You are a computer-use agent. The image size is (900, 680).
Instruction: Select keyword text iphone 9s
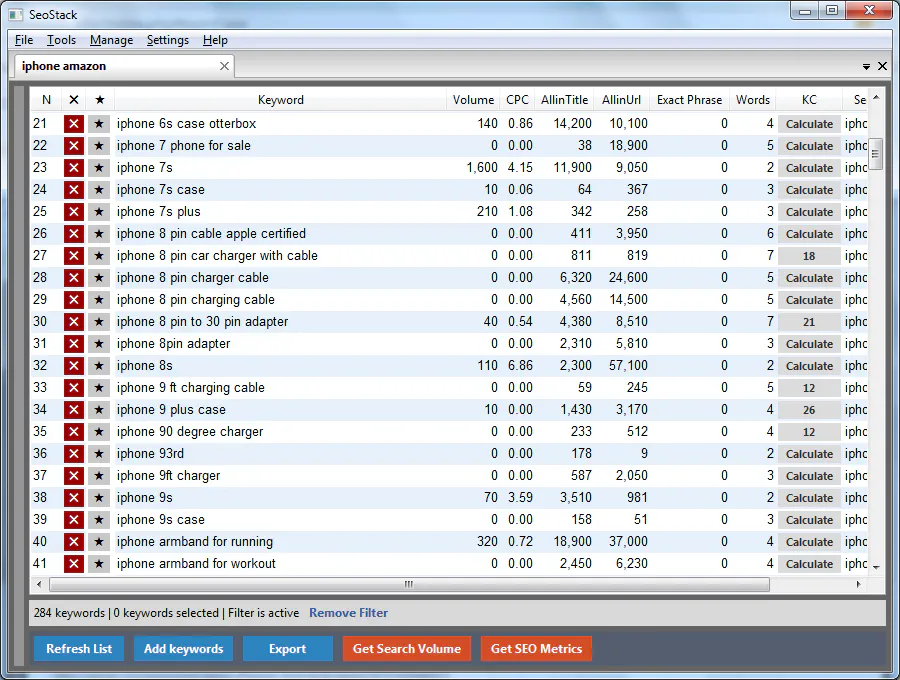(145, 498)
